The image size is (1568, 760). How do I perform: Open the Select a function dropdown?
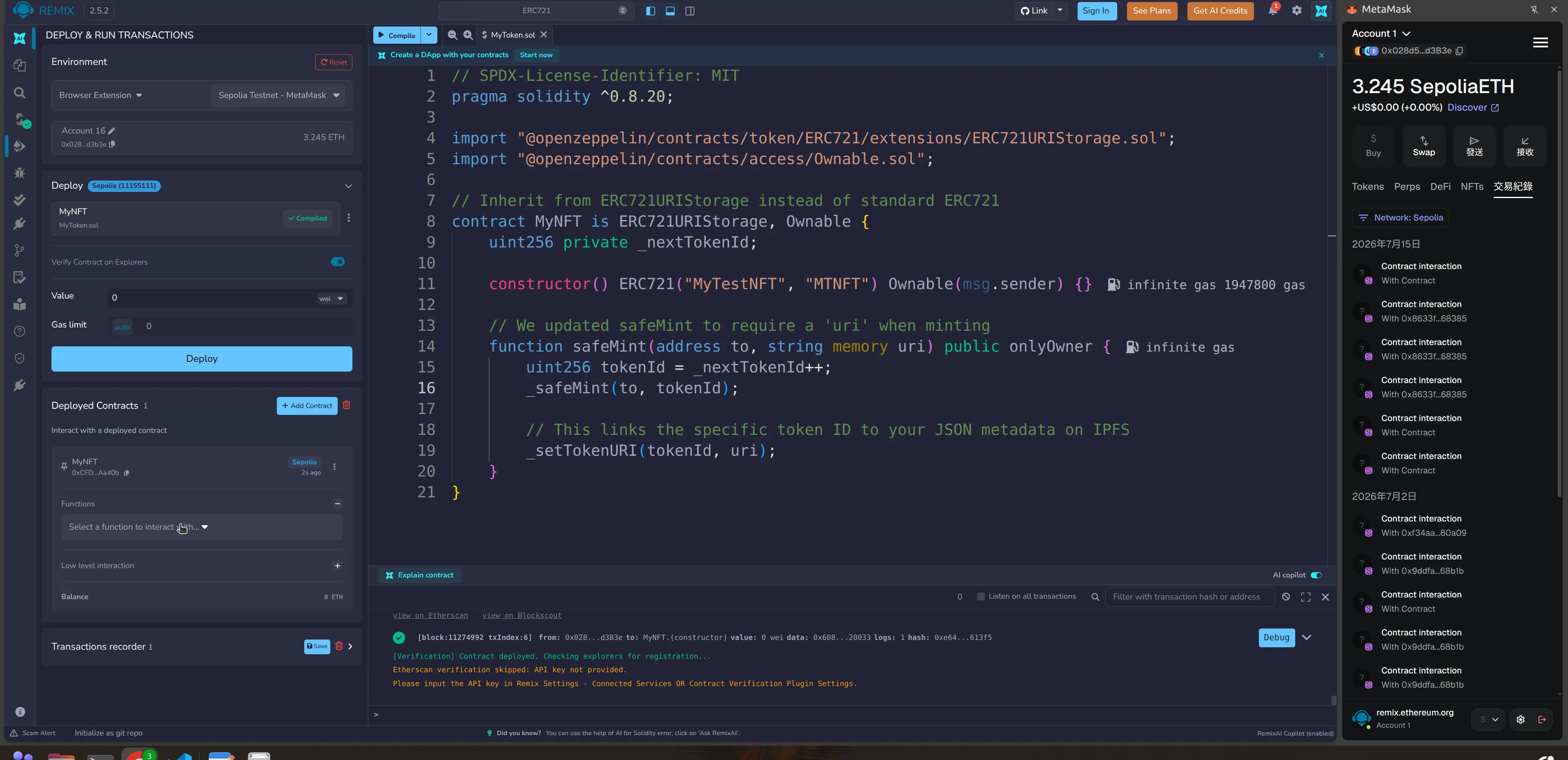201,527
